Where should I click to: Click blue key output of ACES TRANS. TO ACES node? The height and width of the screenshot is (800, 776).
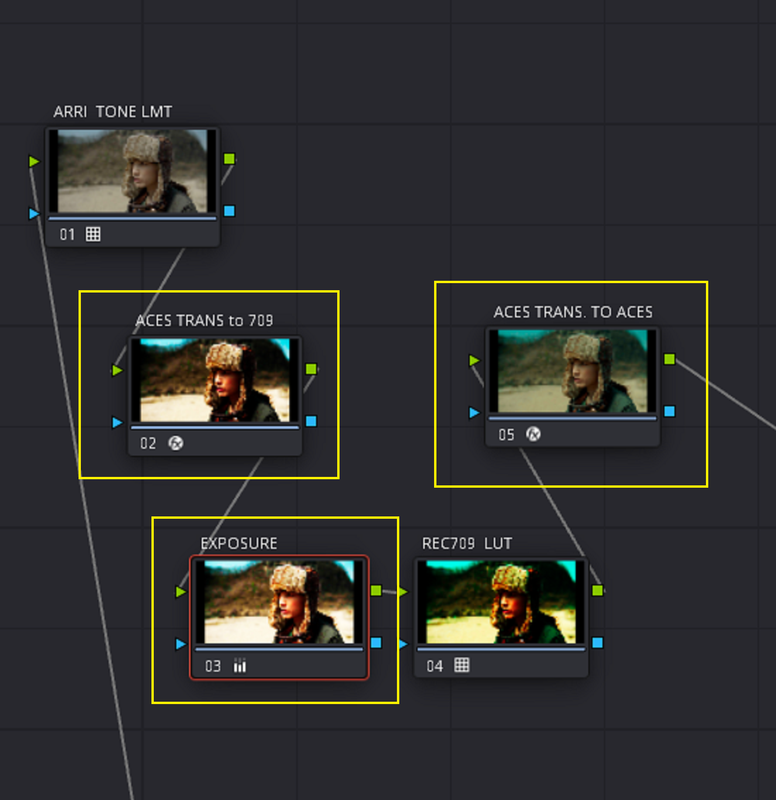[670, 411]
